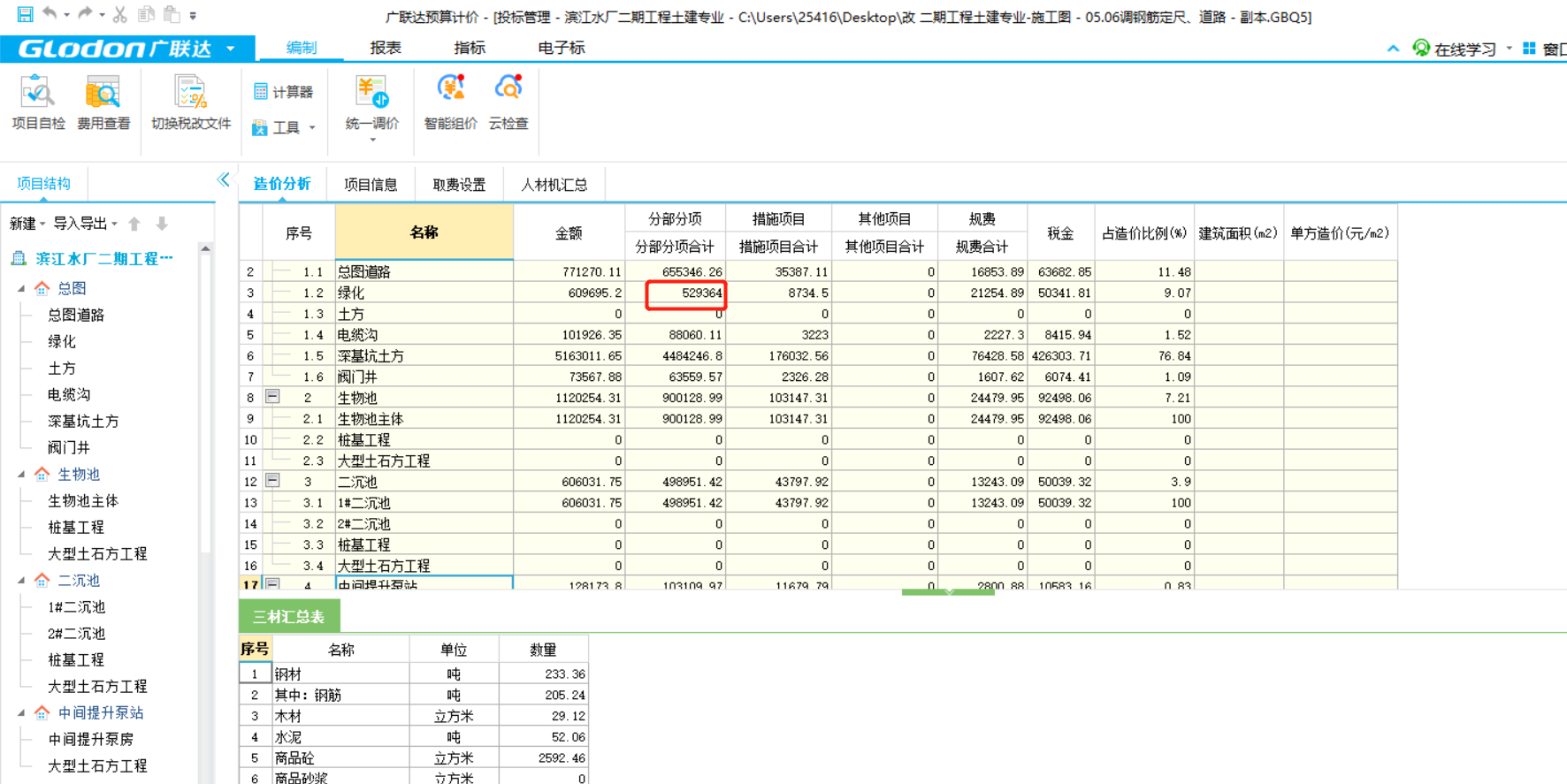This screenshot has width=1567, height=784.
Task: Collapse the 总图 tree node
Action: (21, 288)
